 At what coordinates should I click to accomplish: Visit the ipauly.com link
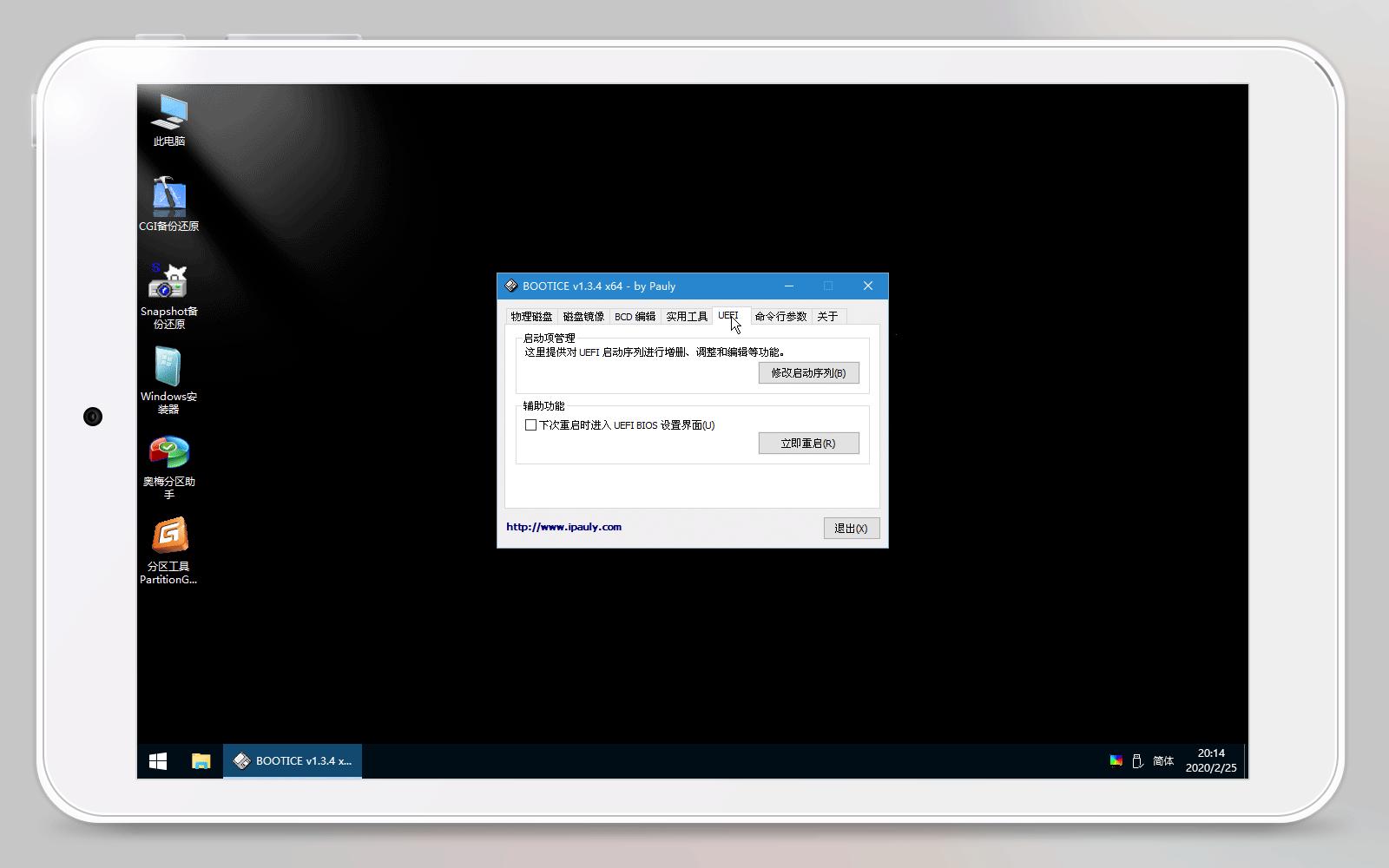click(563, 526)
